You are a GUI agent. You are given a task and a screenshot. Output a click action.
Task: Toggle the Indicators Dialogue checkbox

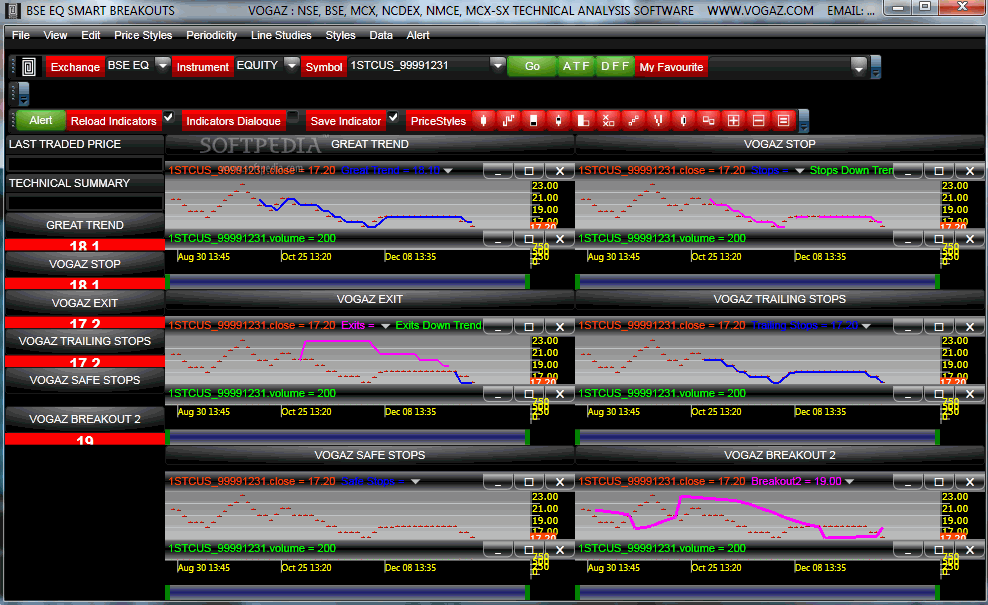[x=292, y=117]
